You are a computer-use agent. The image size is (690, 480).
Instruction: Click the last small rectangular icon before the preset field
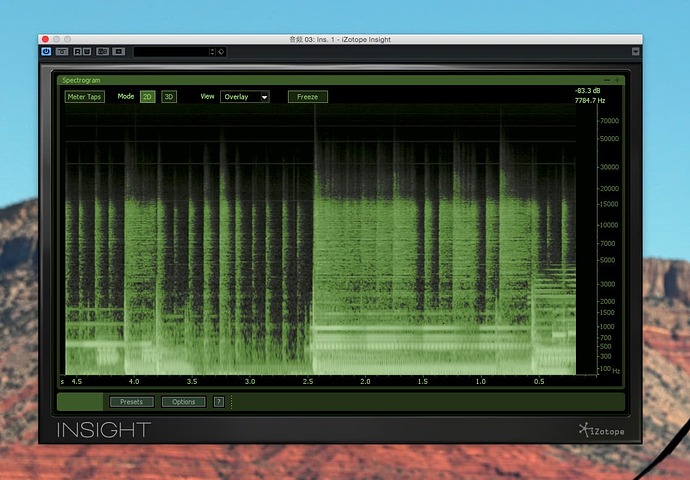click(x=119, y=51)
